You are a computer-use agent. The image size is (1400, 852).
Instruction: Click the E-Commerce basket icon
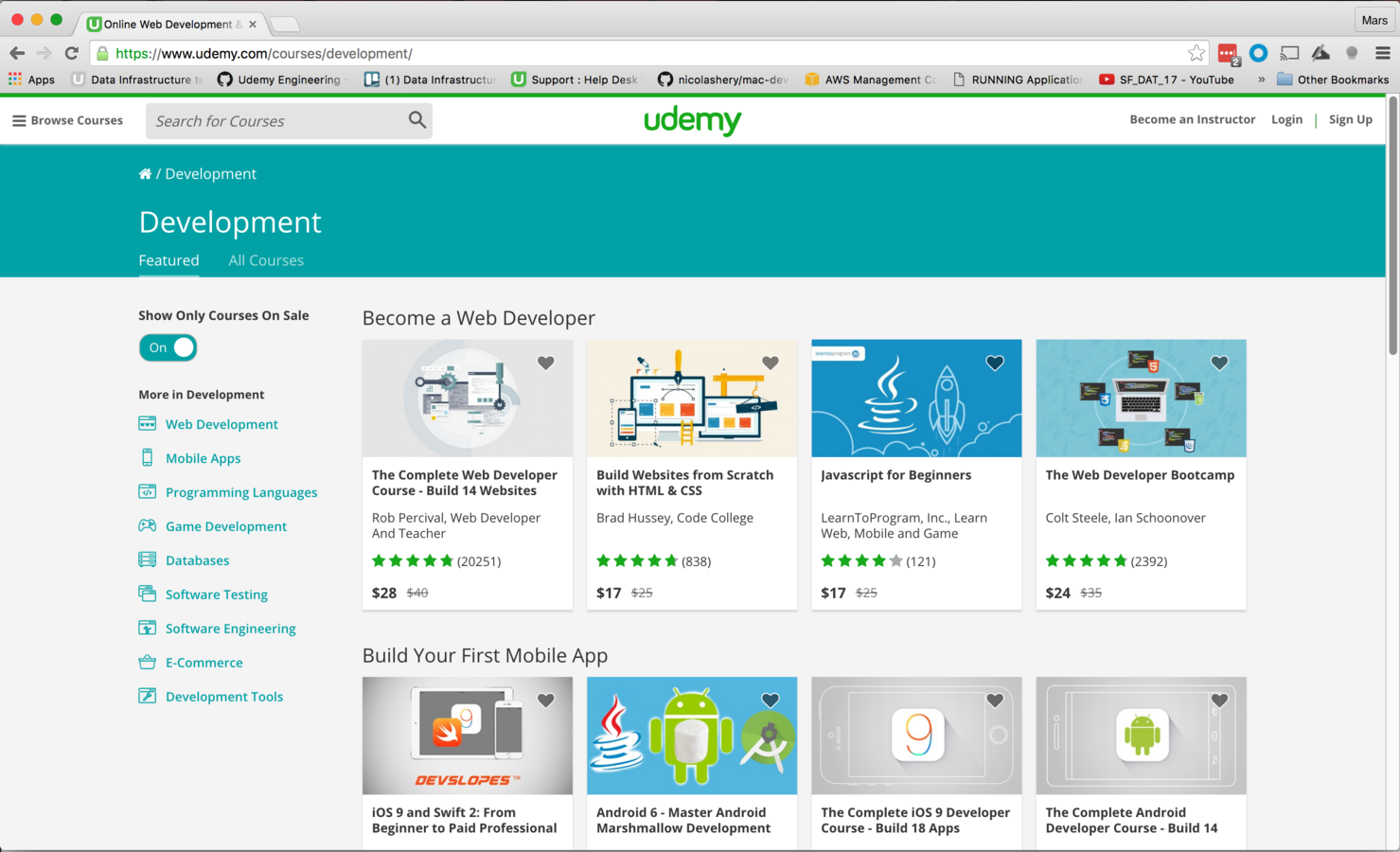[x=148, y=662]
